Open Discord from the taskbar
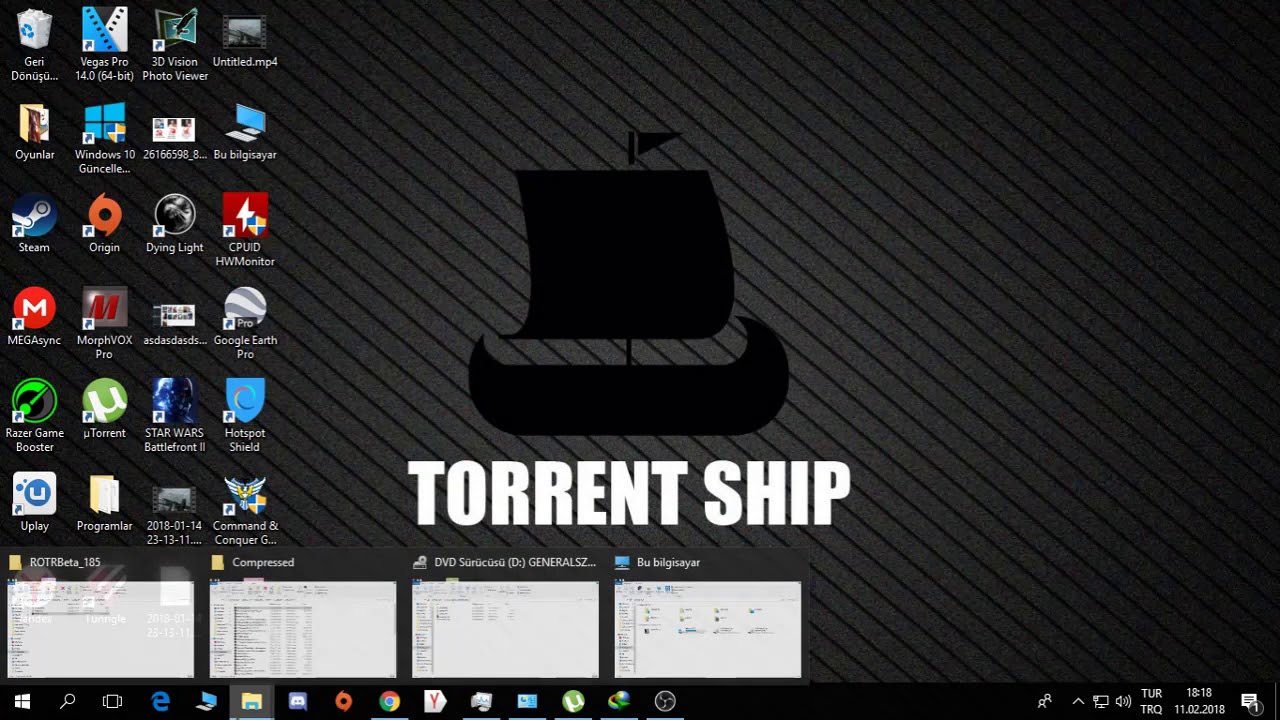 point(298,702)
